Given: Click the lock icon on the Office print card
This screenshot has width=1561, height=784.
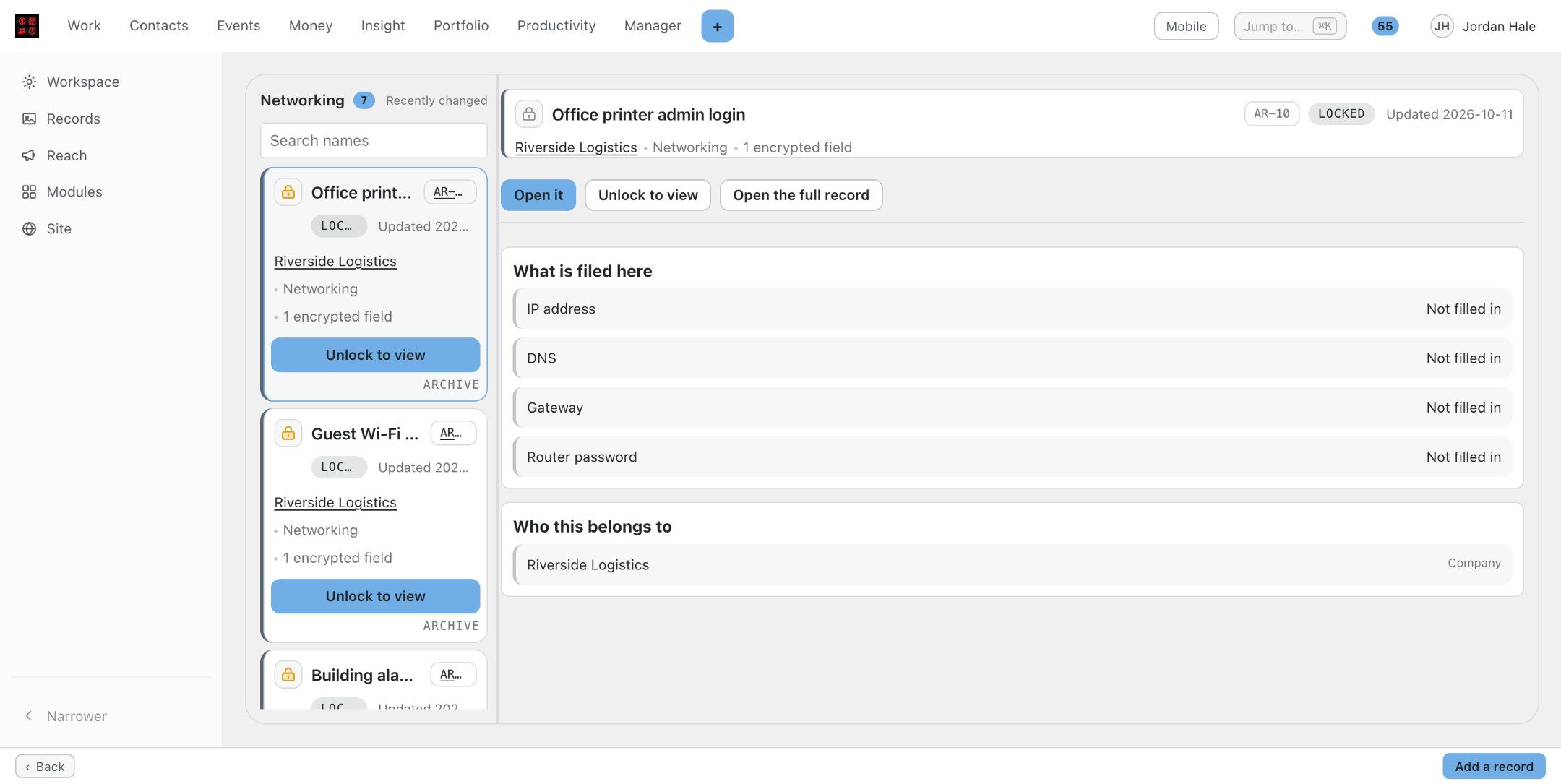Looking at the screenshot, I should point(288,192).
